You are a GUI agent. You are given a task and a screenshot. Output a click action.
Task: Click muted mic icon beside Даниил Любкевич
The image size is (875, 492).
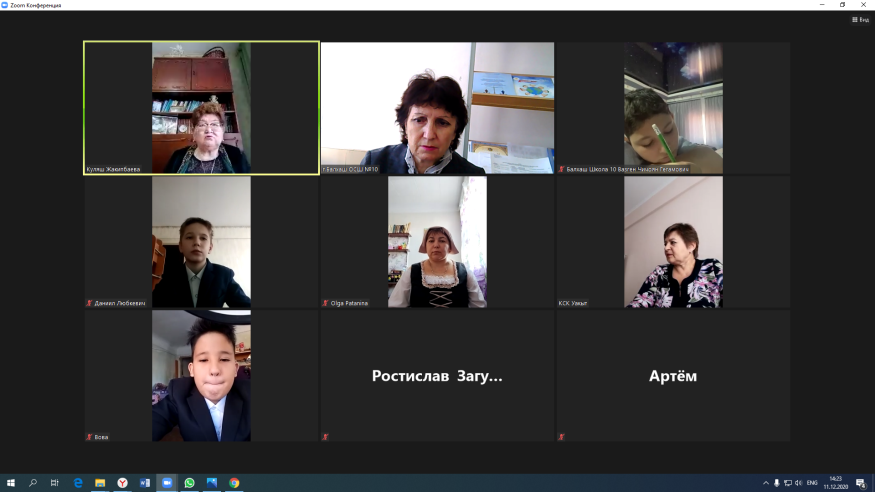coord(90,303)
